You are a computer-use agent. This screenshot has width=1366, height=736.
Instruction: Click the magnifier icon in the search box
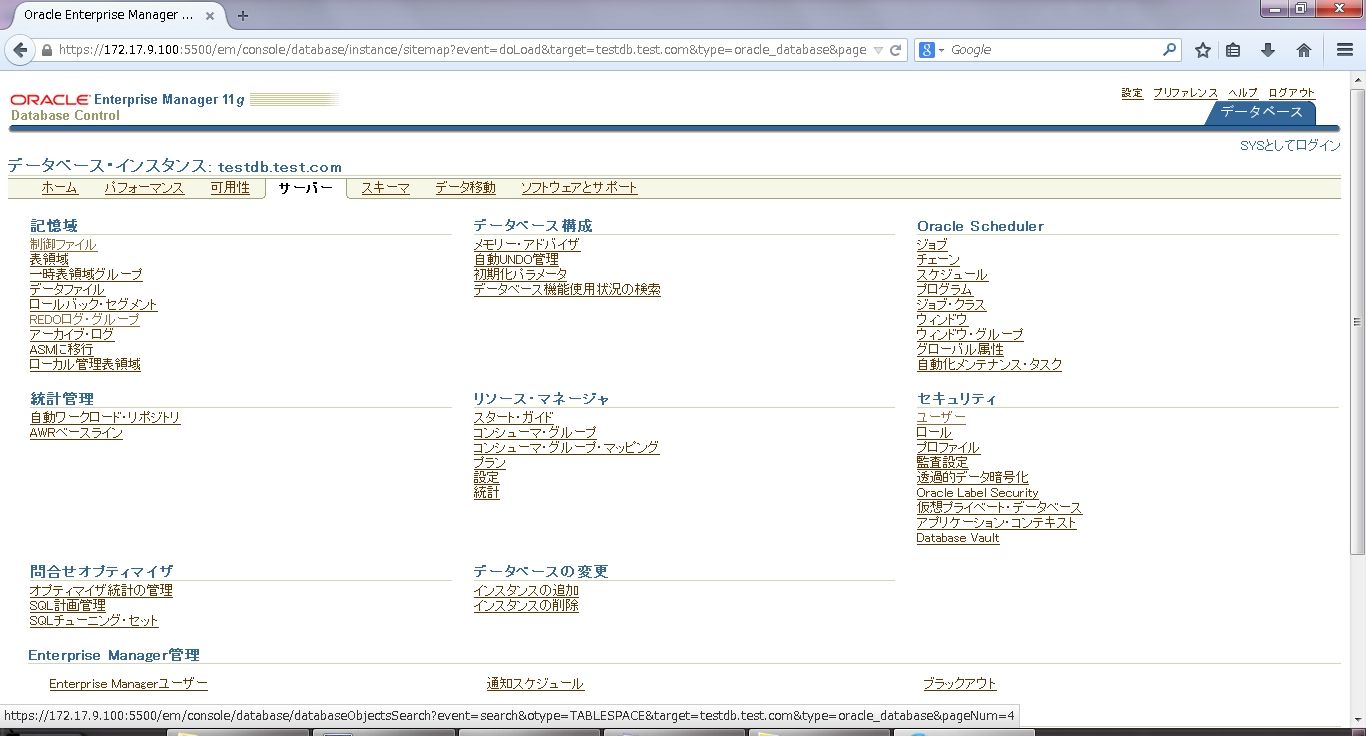[1169, 50]
